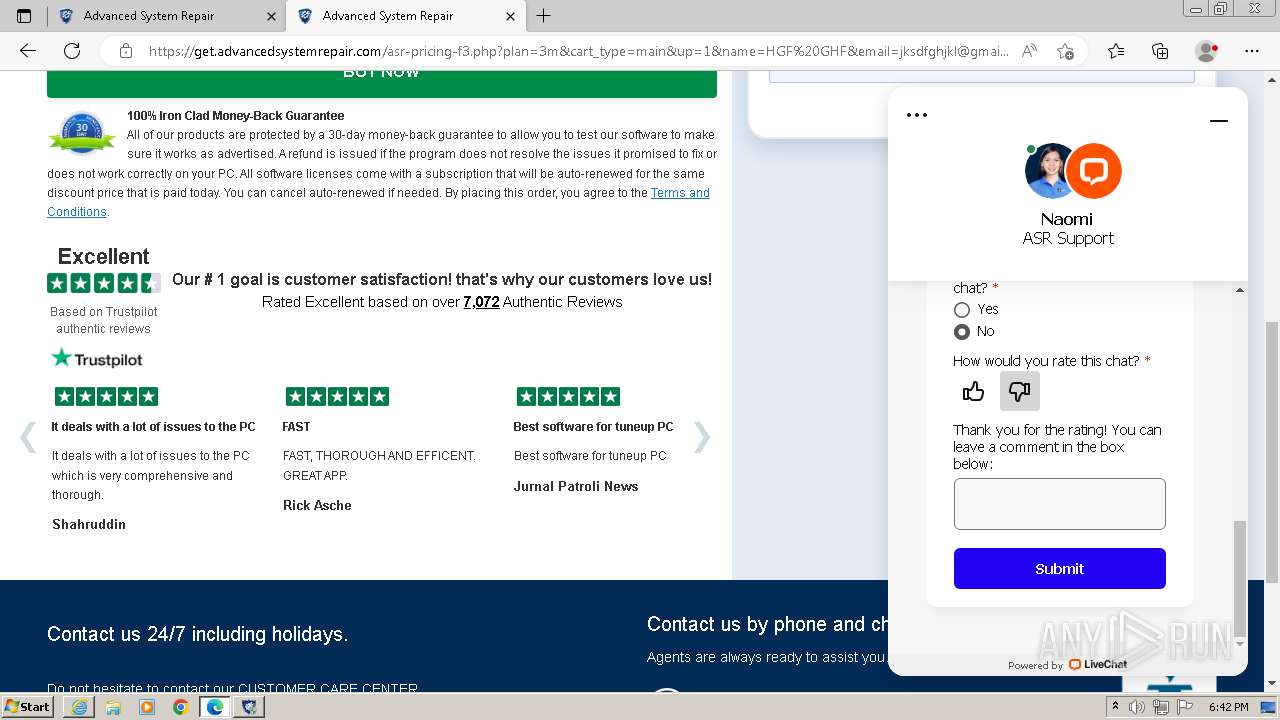Open review 'Best software for tuneup PC'
Viewport: 1280px width, 720px height.
[593, 427]
